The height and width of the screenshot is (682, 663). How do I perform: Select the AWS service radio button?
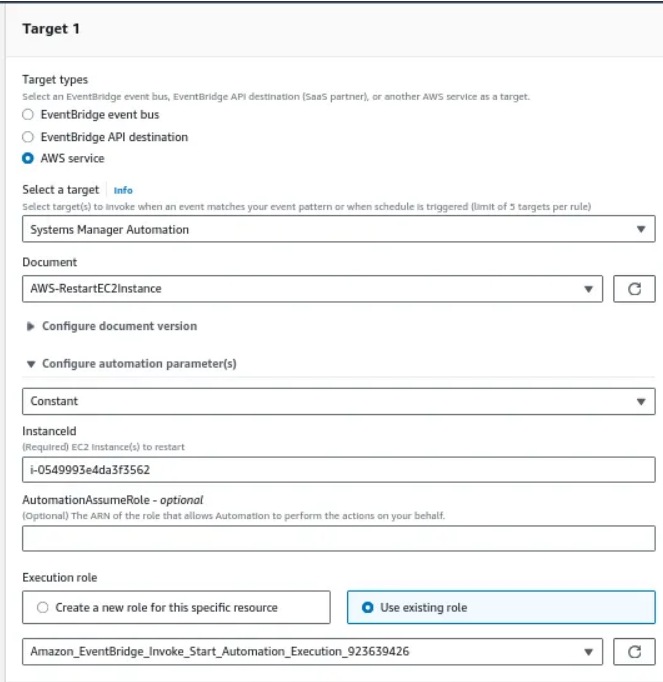28,158
